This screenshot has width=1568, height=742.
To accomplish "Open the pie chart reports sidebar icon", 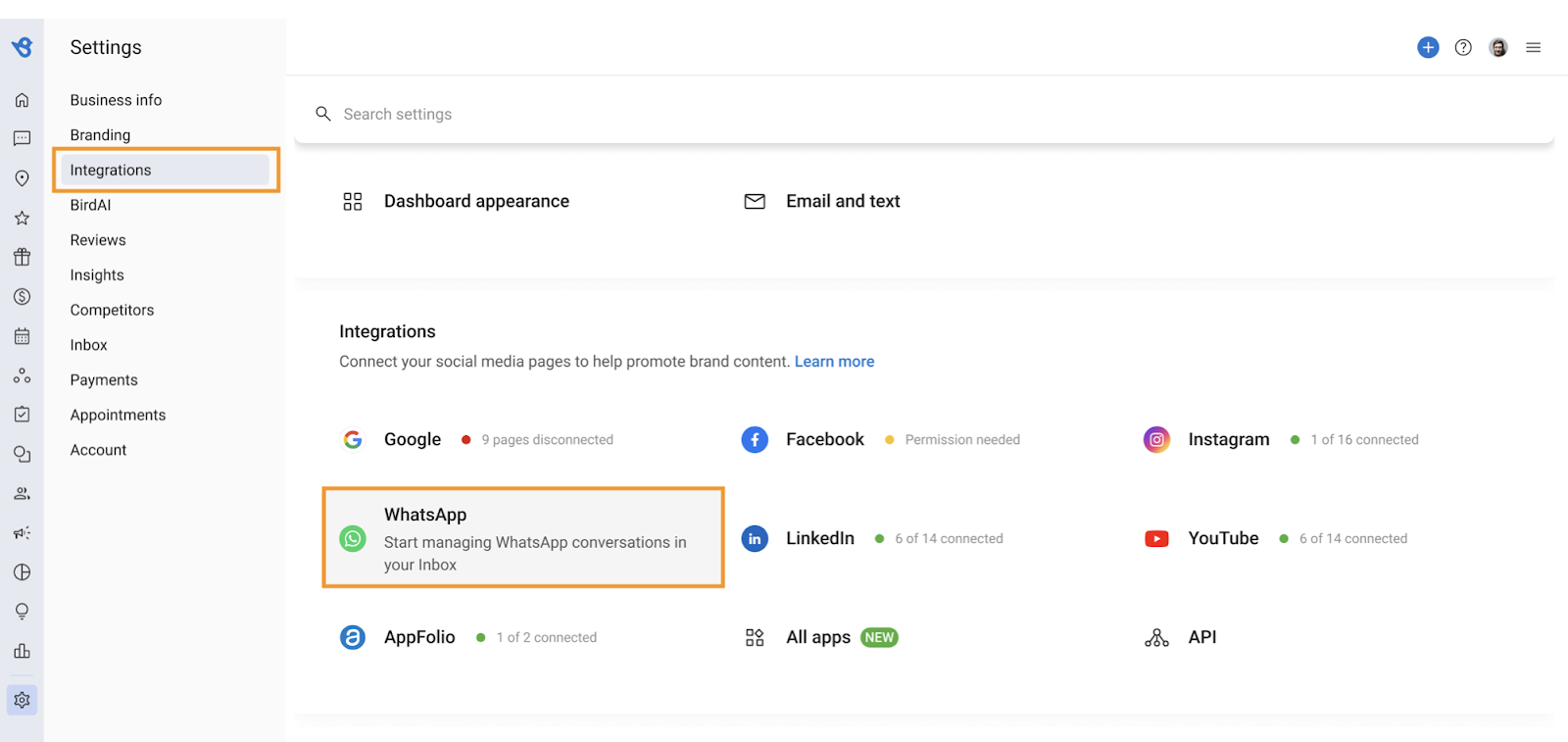I will pos(22,572).
